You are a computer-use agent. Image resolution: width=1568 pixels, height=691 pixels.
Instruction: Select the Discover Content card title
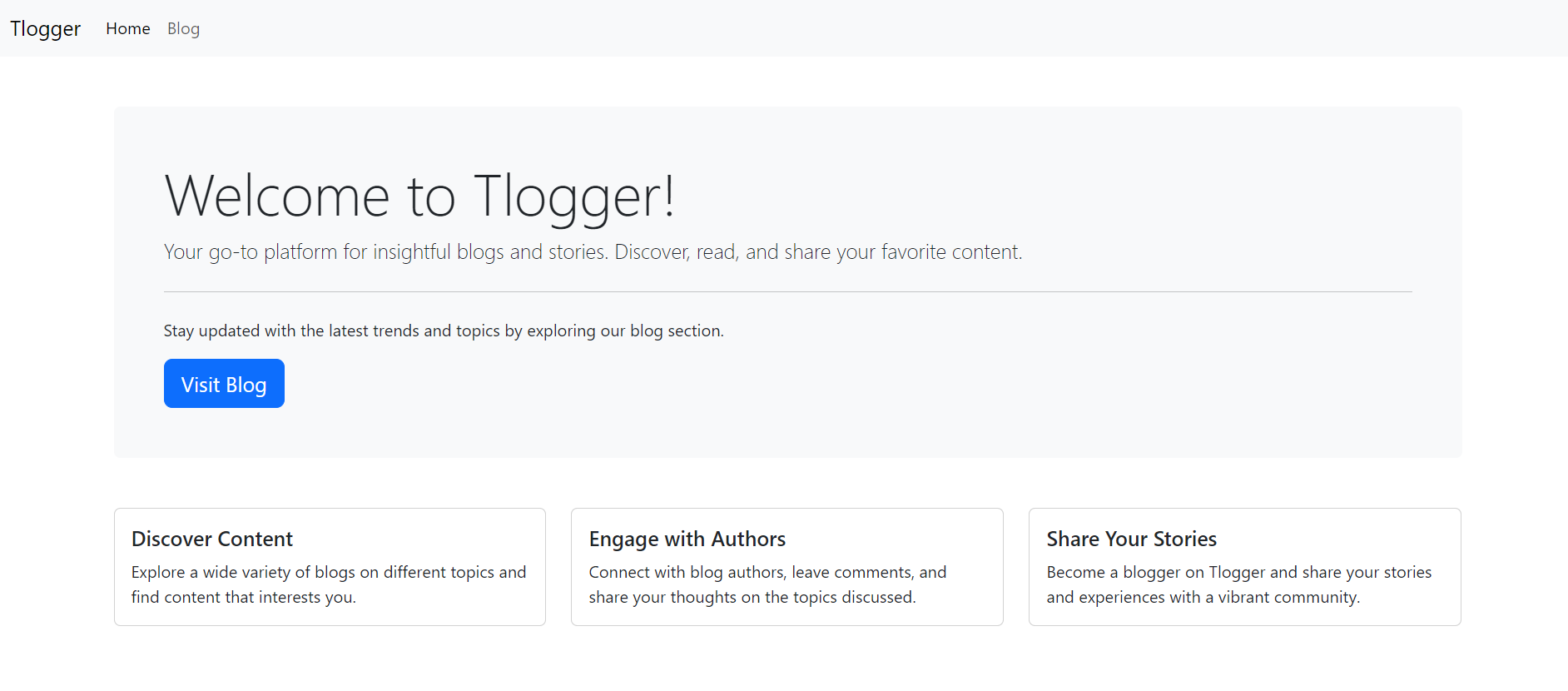click(212, 539)
